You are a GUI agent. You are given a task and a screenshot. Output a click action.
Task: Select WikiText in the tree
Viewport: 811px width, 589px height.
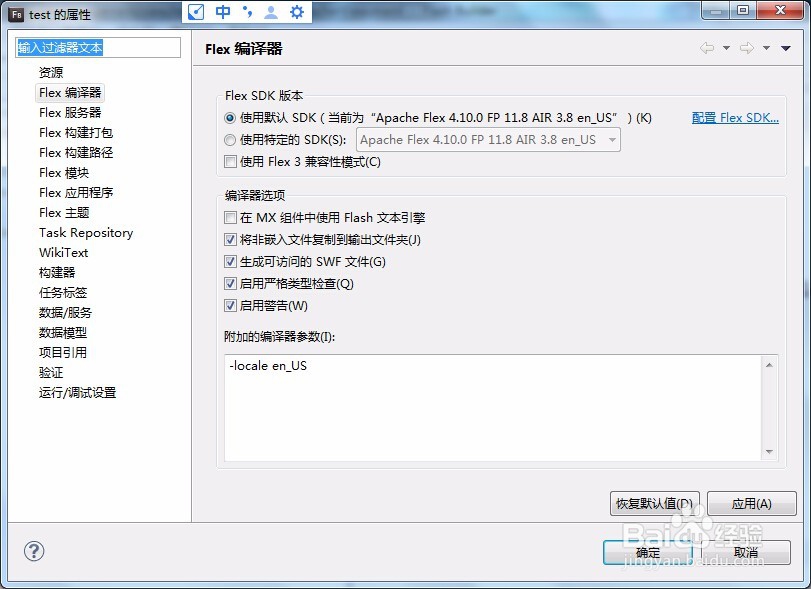pyautogui.click(x=63, y=253)
